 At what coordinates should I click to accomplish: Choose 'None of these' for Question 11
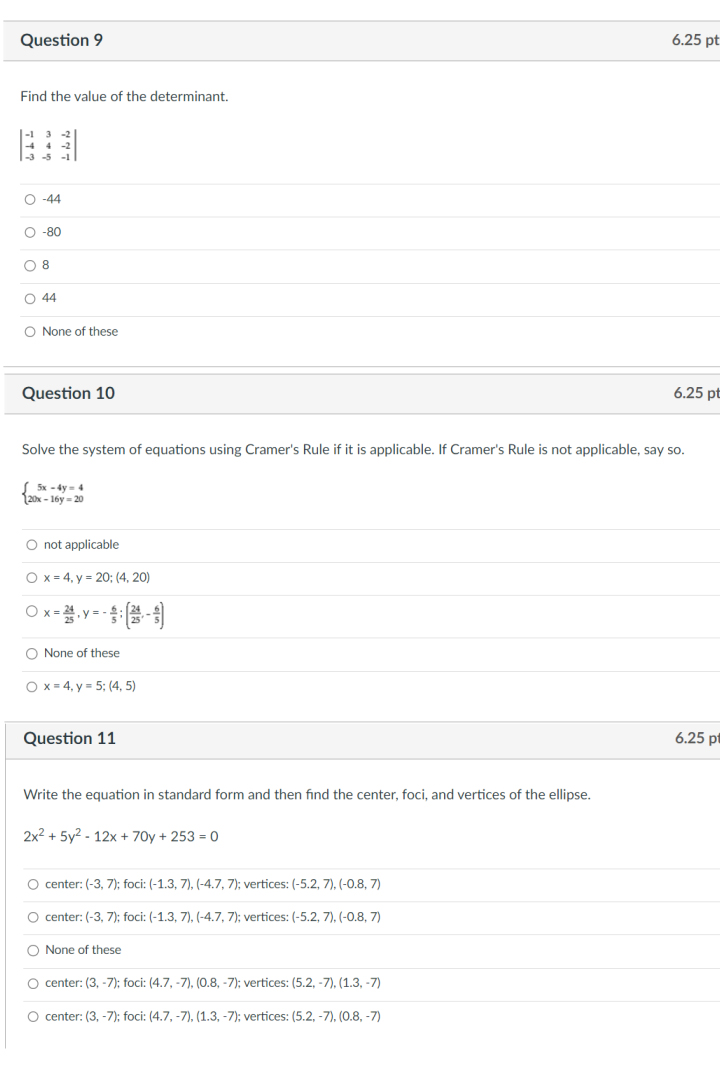[x=31, y=949]
